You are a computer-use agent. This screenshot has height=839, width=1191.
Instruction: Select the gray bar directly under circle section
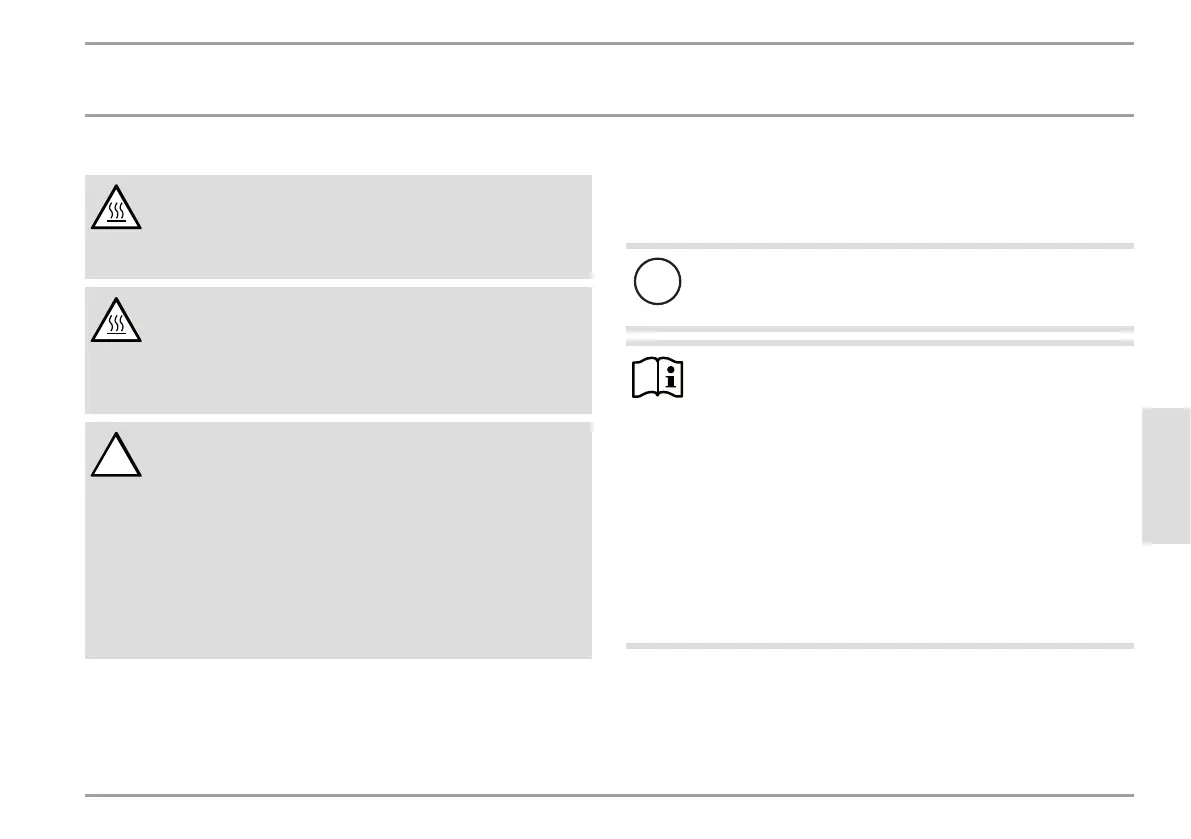[x=880, y=329]
